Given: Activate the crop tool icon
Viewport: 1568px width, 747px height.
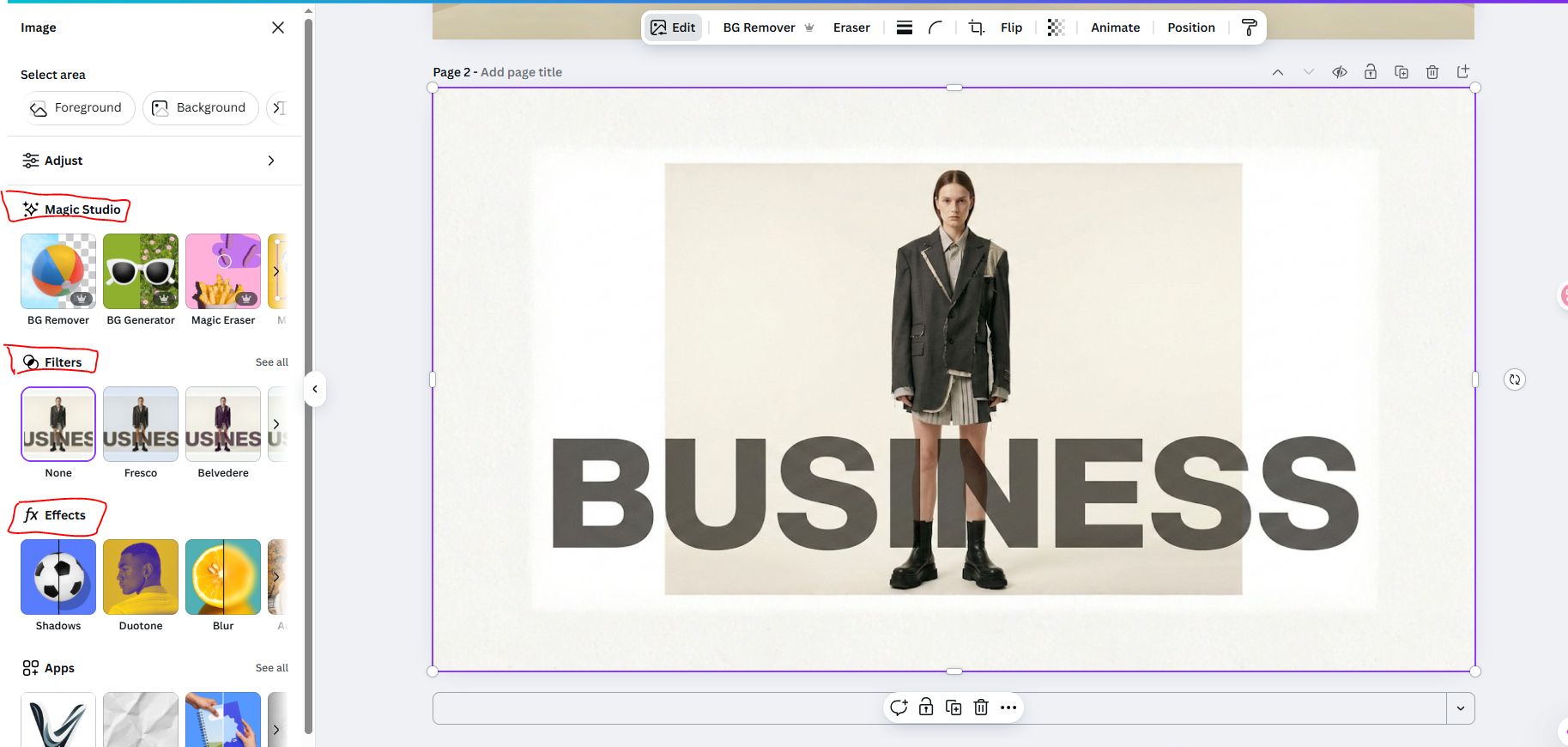Looking at the screenshot, I should pos(977,27).
